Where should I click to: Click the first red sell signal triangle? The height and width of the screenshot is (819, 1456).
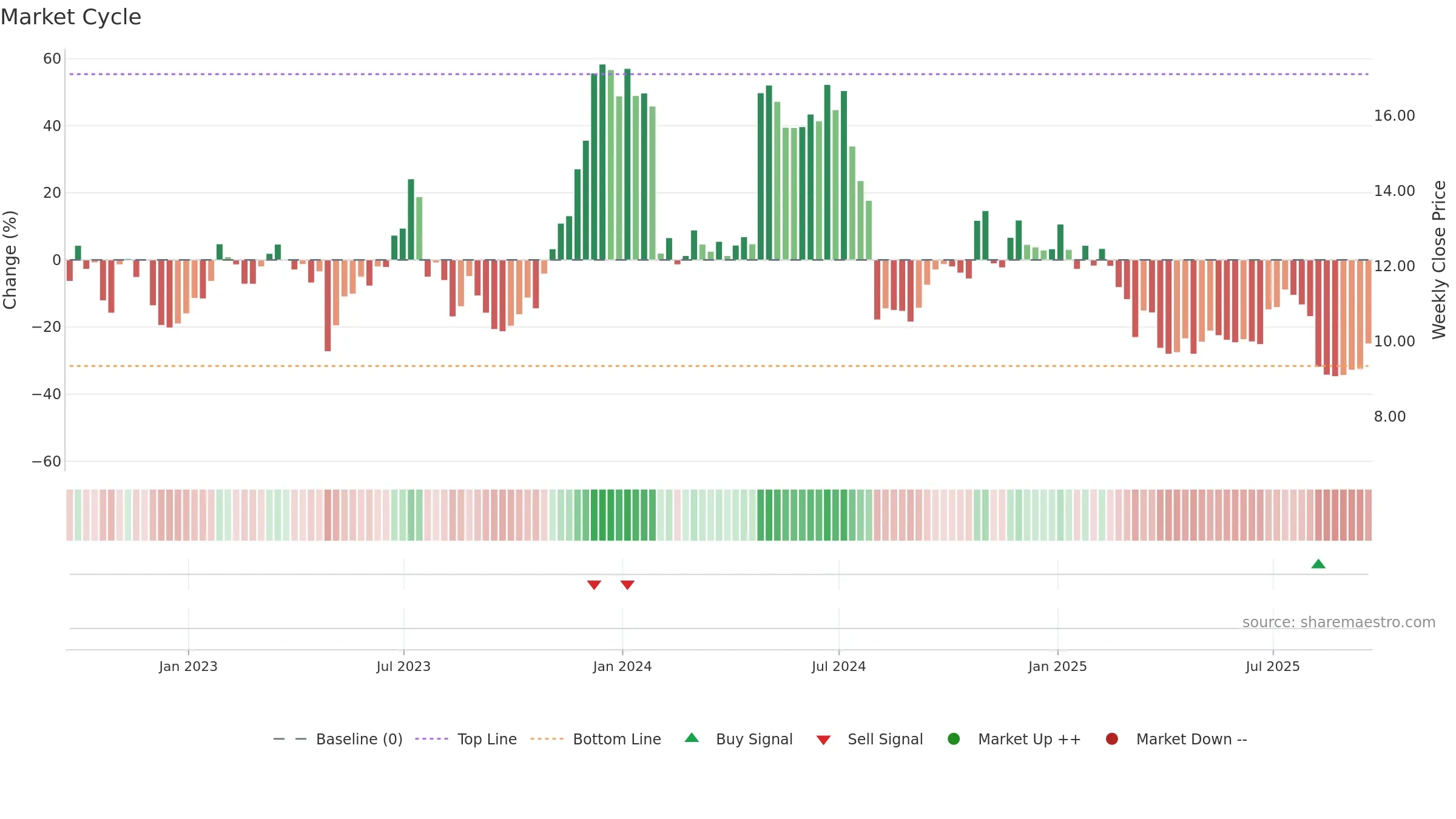(x=594, y=585)
